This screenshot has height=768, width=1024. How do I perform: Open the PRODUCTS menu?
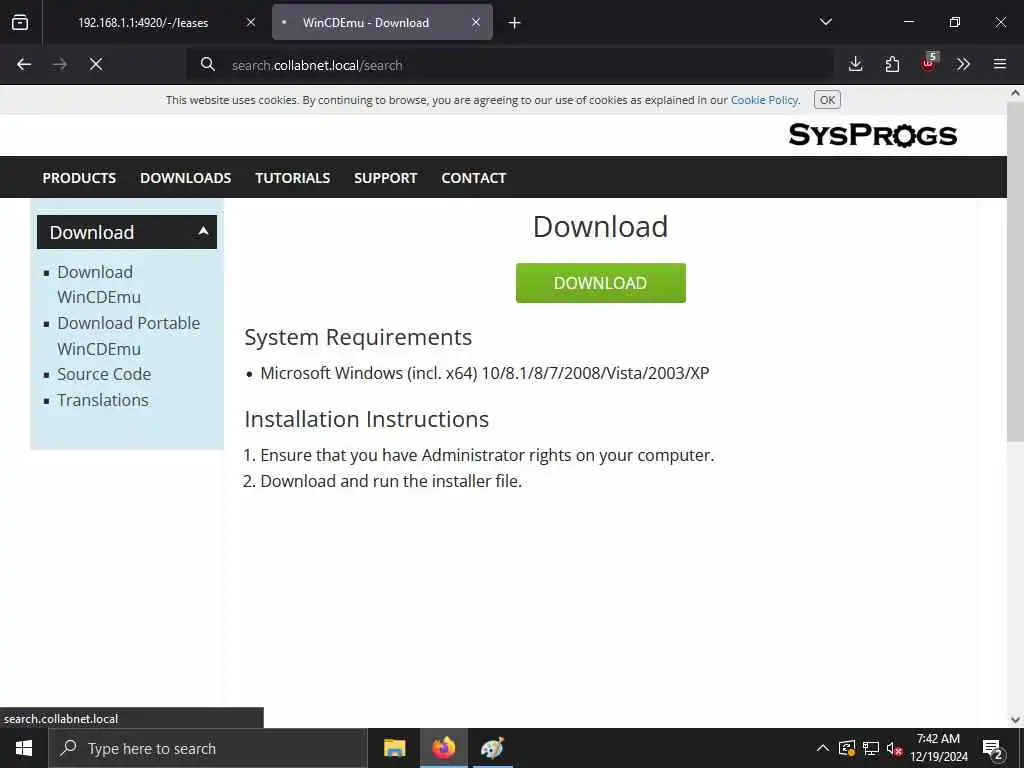tap(79, 178)
